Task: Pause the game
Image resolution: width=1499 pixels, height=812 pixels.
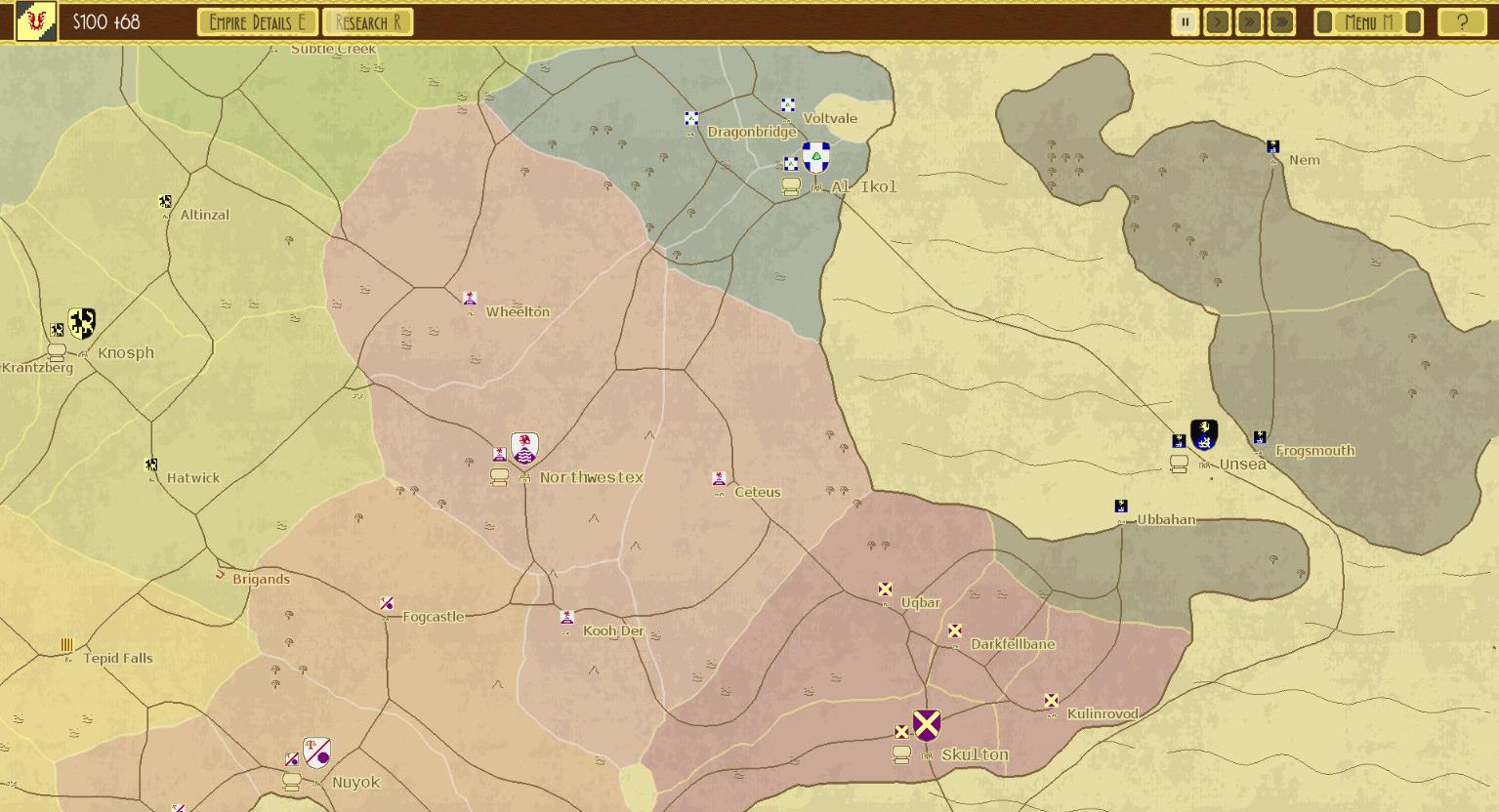Action: click(1186, 22)
